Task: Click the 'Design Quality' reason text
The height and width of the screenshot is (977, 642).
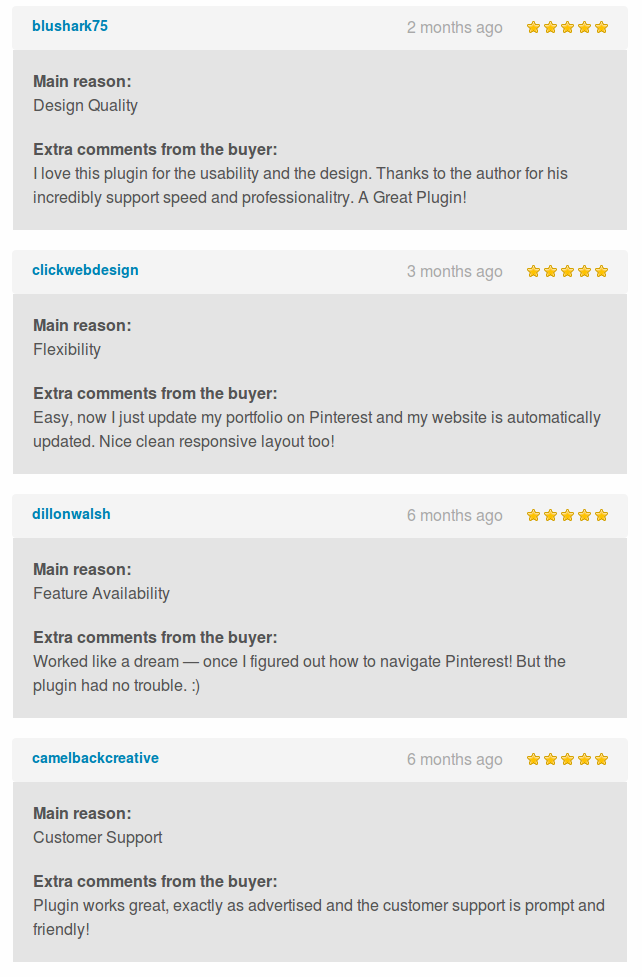Action: click(x=85, y=106)
